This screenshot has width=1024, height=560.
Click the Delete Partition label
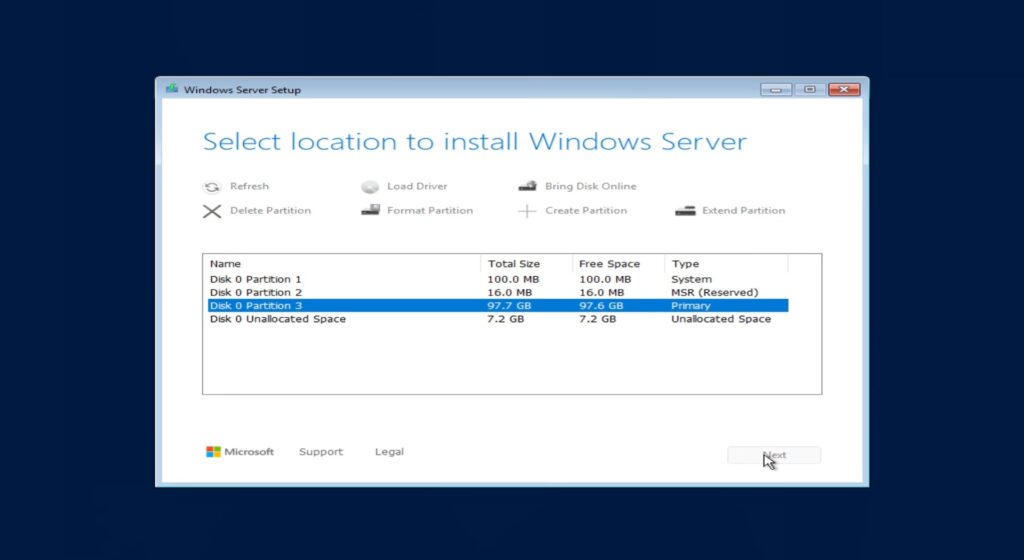tap(270, 210)
